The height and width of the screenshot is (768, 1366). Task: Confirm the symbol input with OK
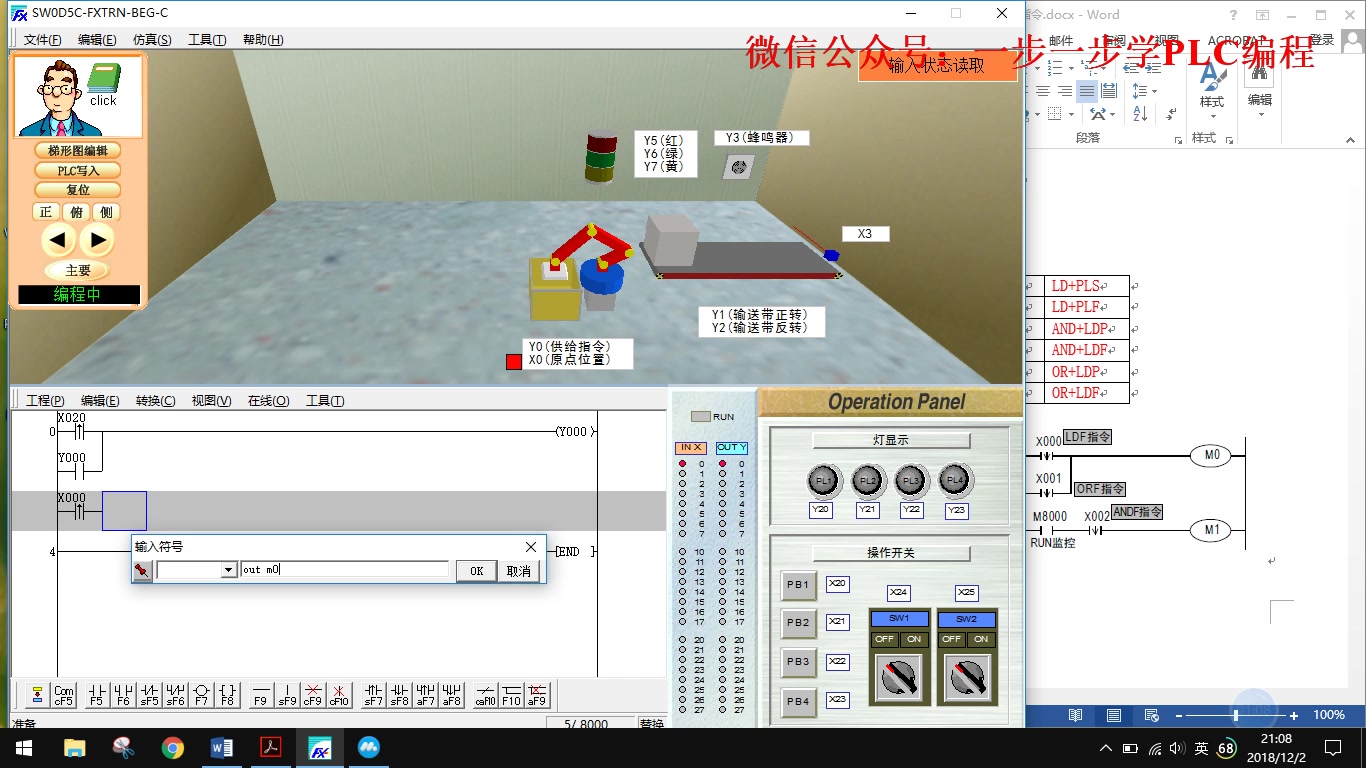coord(477,571)
